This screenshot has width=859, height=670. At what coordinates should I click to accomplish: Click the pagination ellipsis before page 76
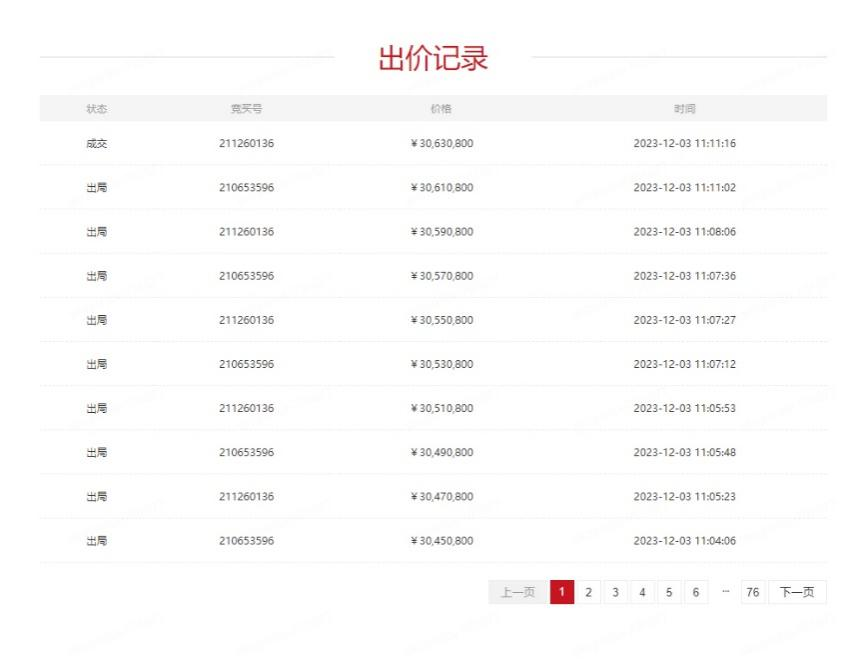tap(725, 592)
